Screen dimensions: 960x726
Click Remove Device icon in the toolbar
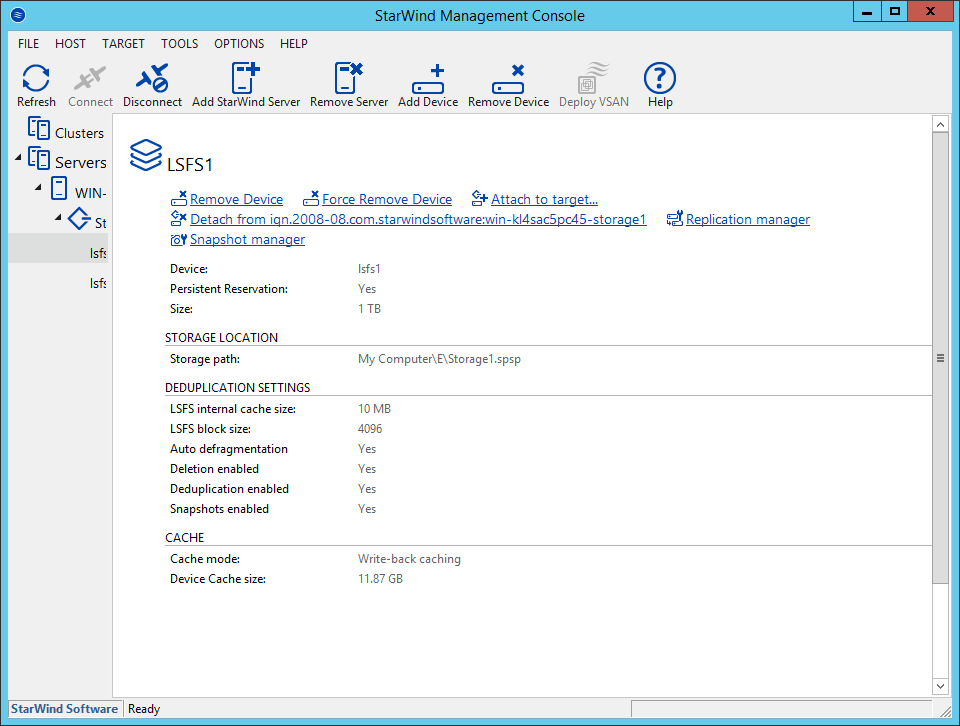[508, 78]
